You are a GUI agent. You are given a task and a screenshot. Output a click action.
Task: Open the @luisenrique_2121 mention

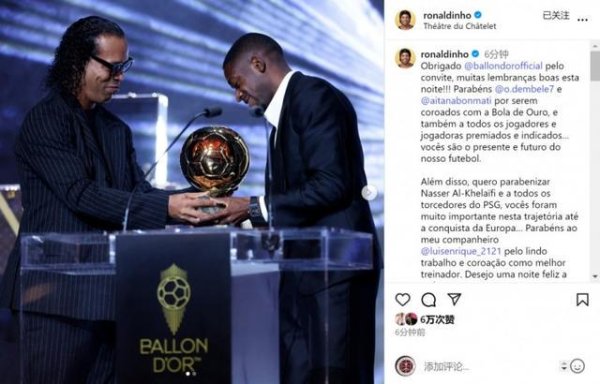[461, 251]
